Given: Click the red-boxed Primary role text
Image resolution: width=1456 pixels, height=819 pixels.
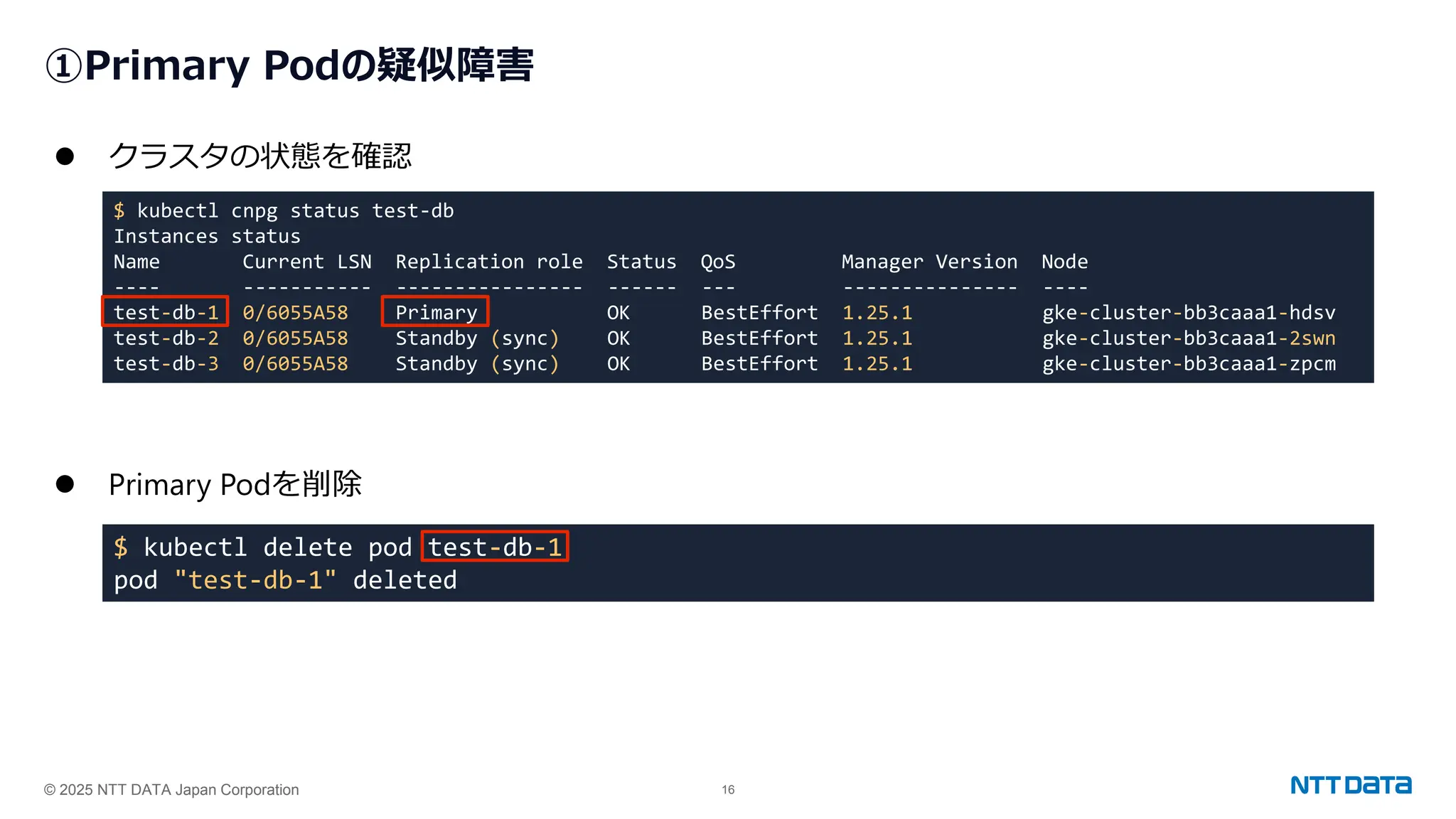Looking at the screenshot, I should (x=435, y=312).
